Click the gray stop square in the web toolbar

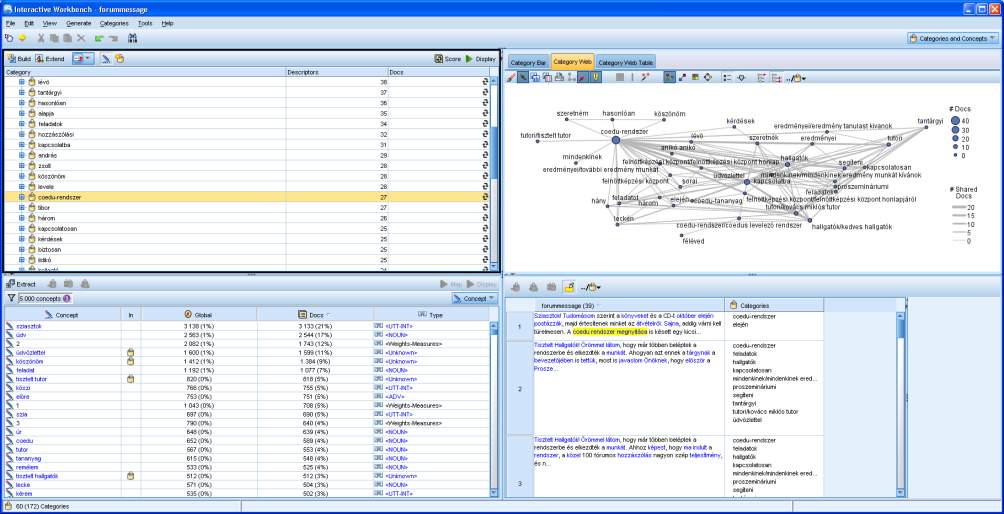click(x=620, y=77)
